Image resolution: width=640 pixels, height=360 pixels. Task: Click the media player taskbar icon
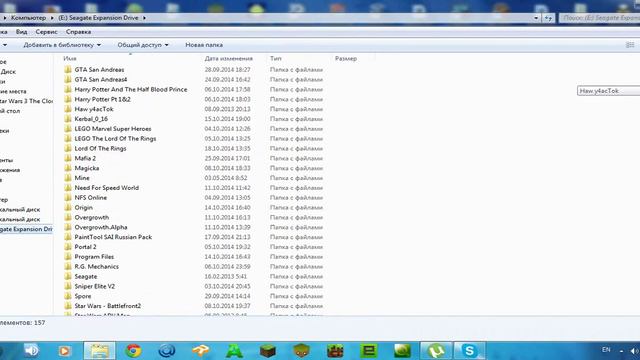pyautogui.click(x=64, y=351)
